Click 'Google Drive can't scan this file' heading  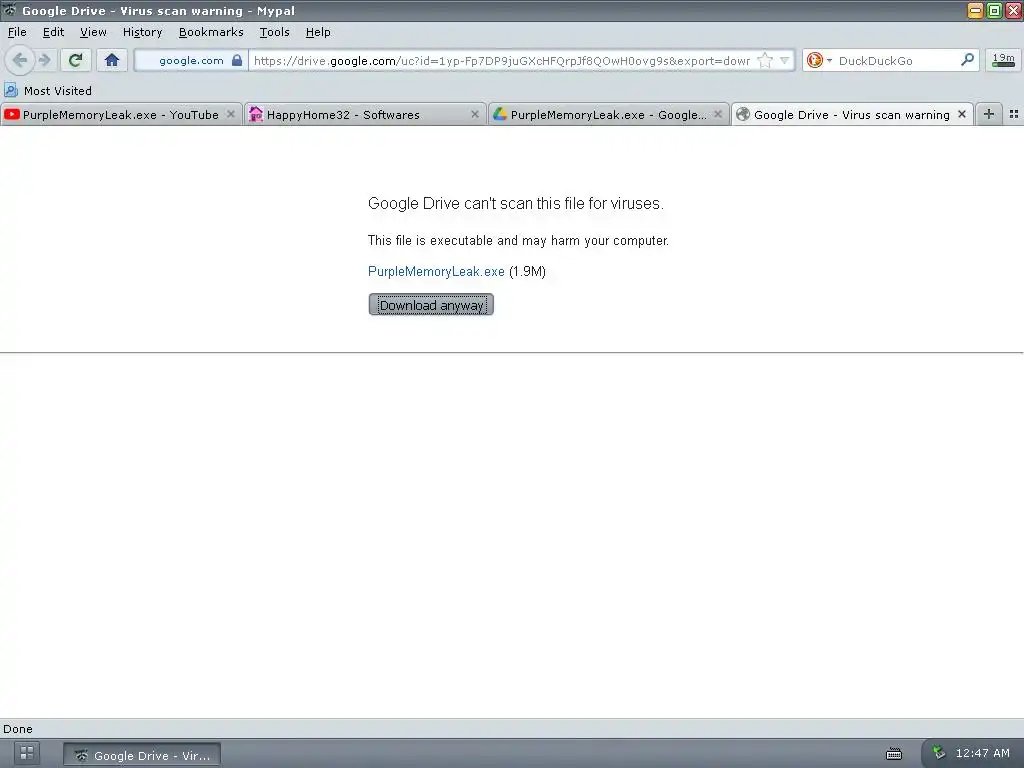coord(516,203)
